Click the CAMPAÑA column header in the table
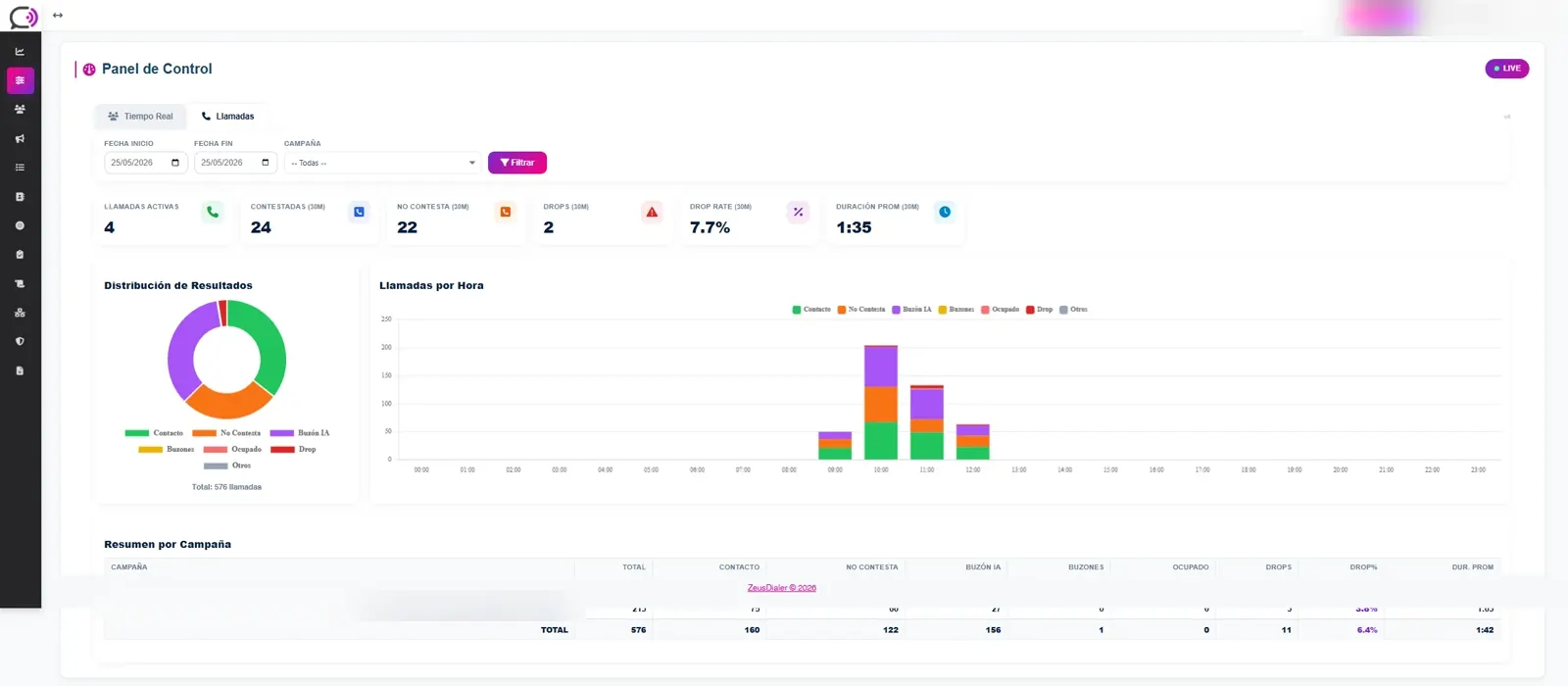Image resolution: width=1568 pixels, height=686 pixels. coord(129,567)
